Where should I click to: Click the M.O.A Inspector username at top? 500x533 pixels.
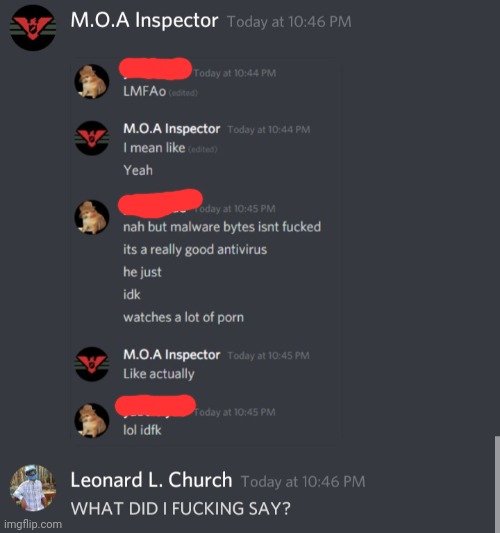point(144,20)
